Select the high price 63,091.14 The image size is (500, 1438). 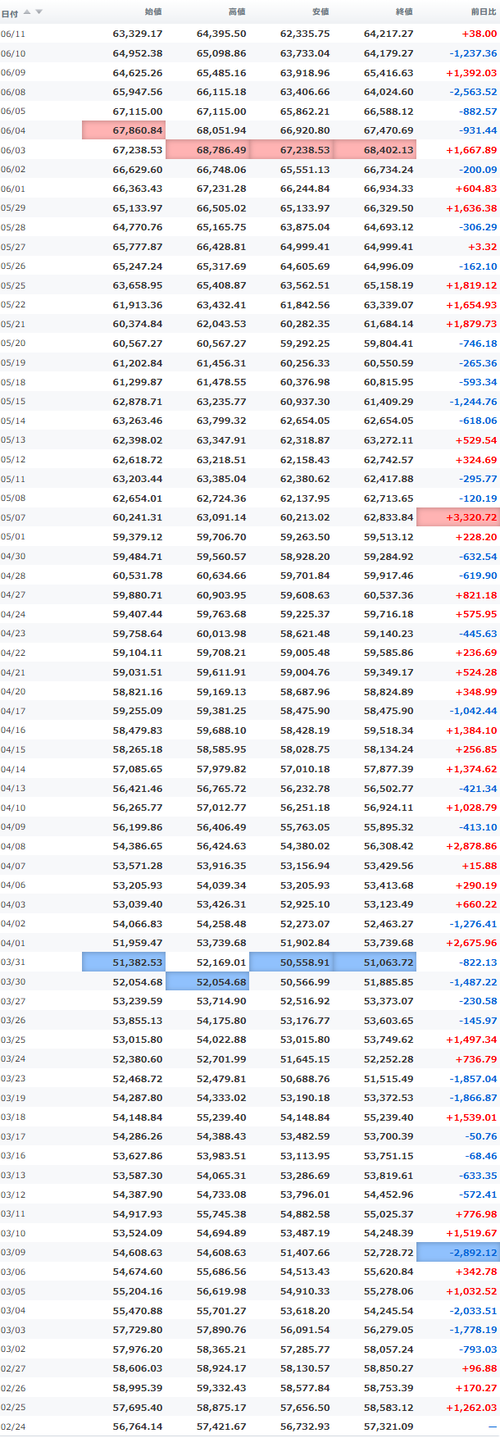221,517
